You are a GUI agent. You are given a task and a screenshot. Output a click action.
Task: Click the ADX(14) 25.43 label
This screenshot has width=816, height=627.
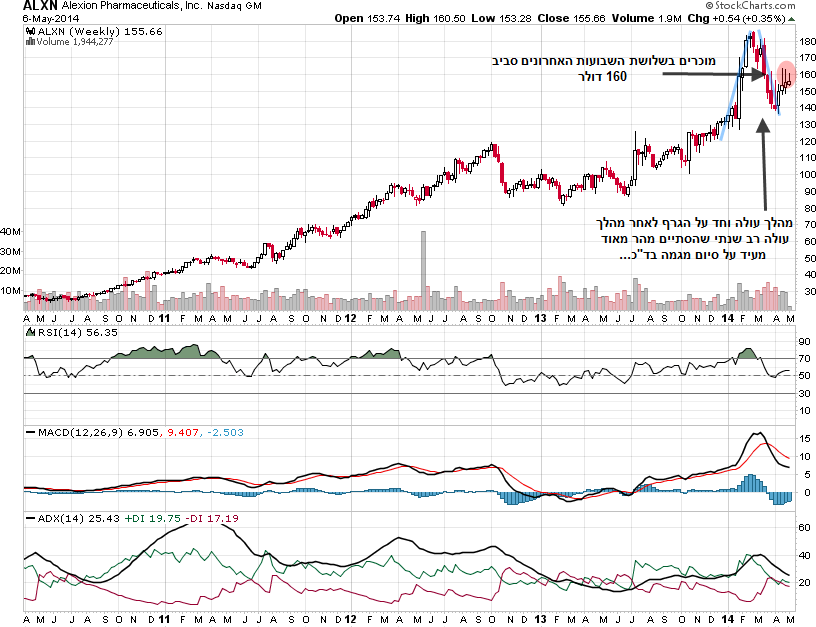pyautogui.click(x=79, y=519)
